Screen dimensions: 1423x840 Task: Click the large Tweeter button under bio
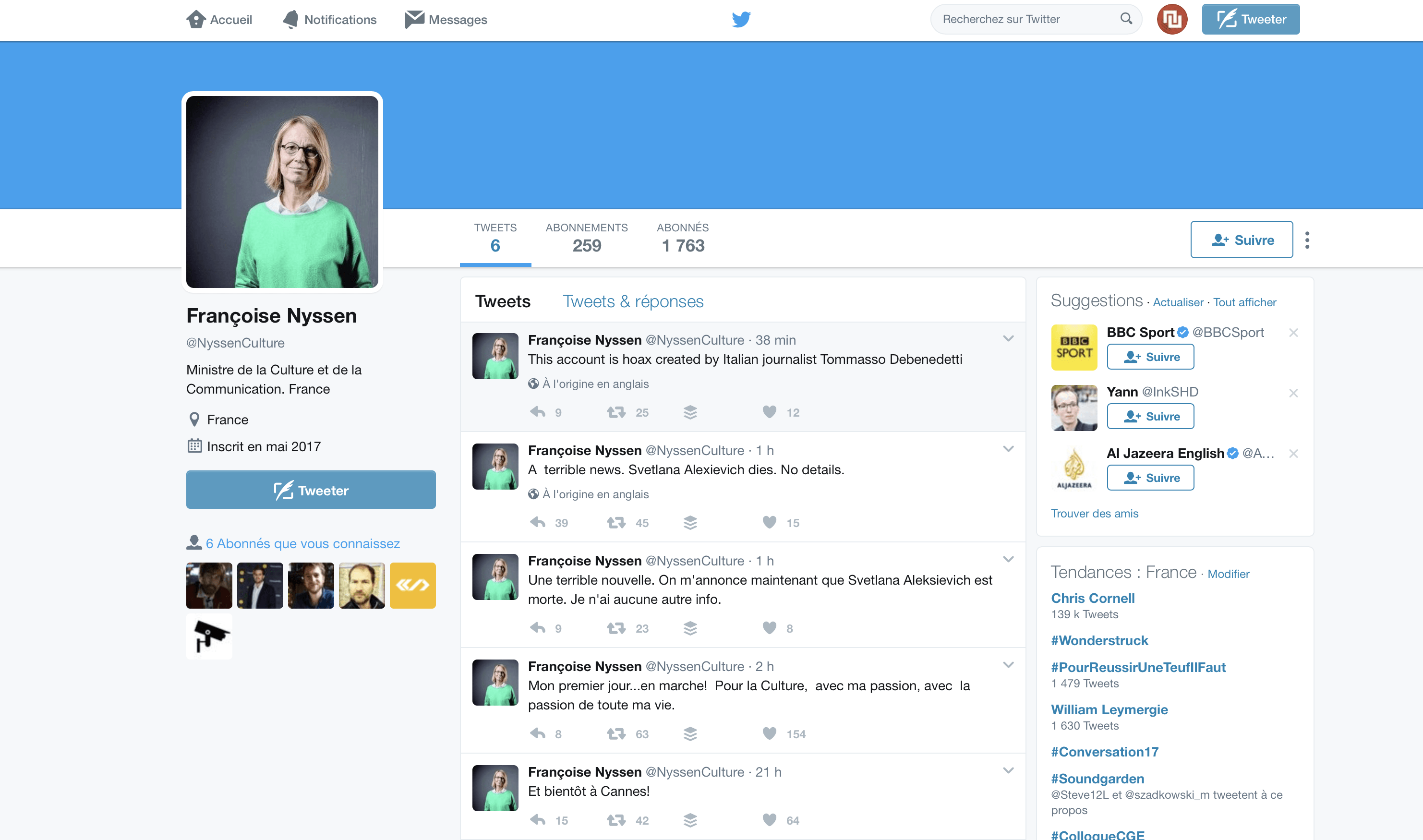[311, 490]
